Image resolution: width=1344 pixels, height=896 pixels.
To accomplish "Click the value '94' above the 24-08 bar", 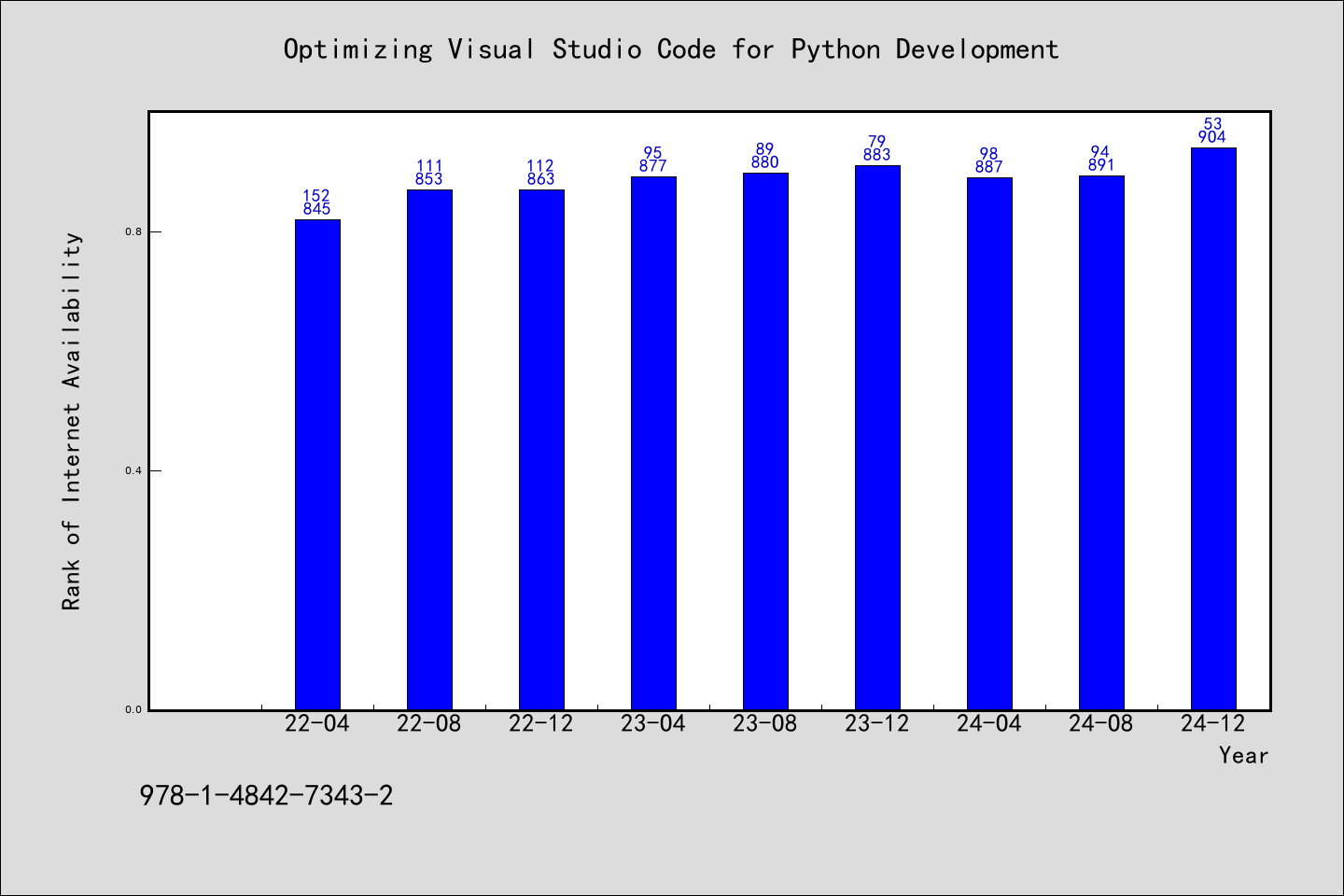I will click(1101, 152).
